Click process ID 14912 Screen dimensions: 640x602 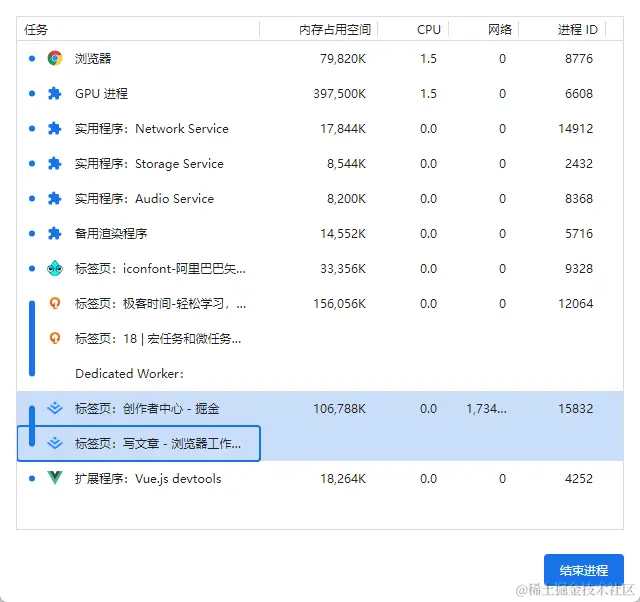click(576, 129)
